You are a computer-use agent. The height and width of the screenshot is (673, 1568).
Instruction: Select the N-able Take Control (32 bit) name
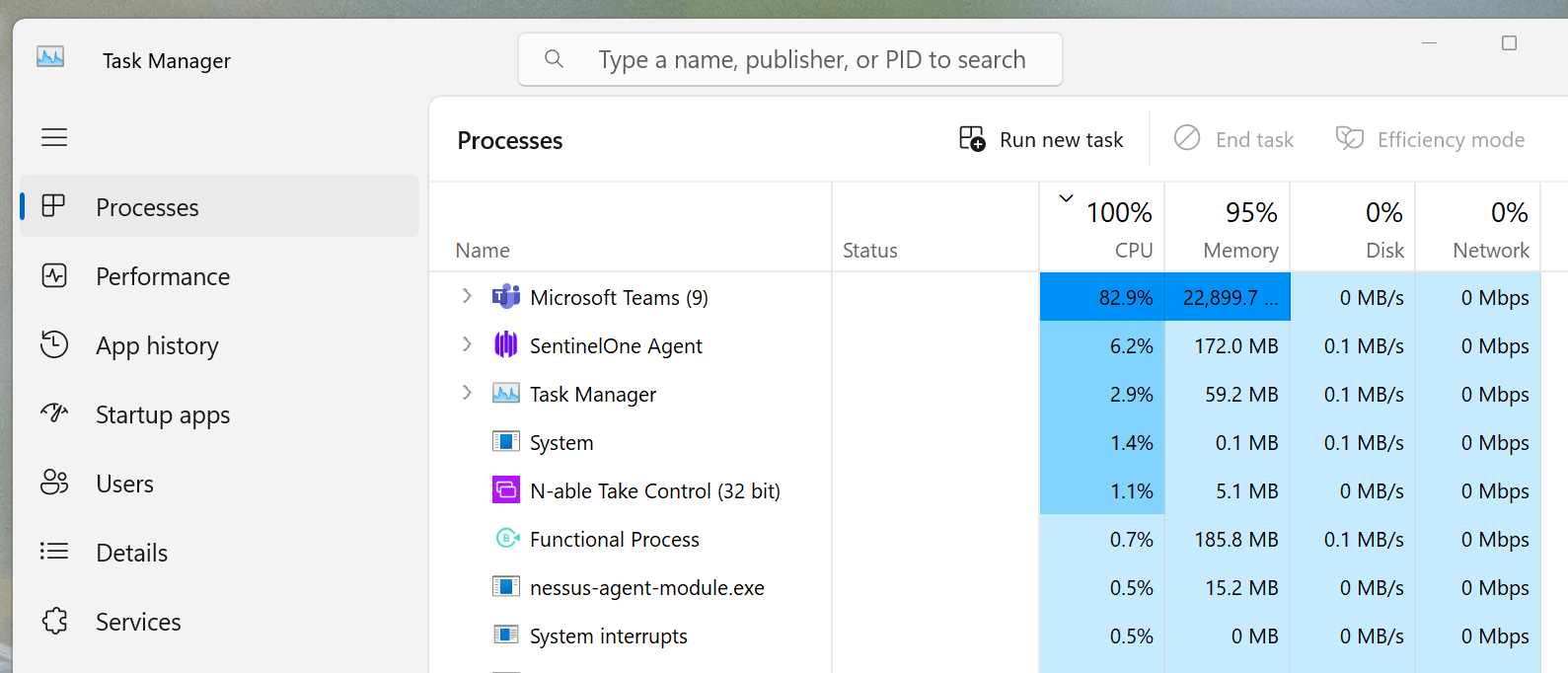(655, 491)
